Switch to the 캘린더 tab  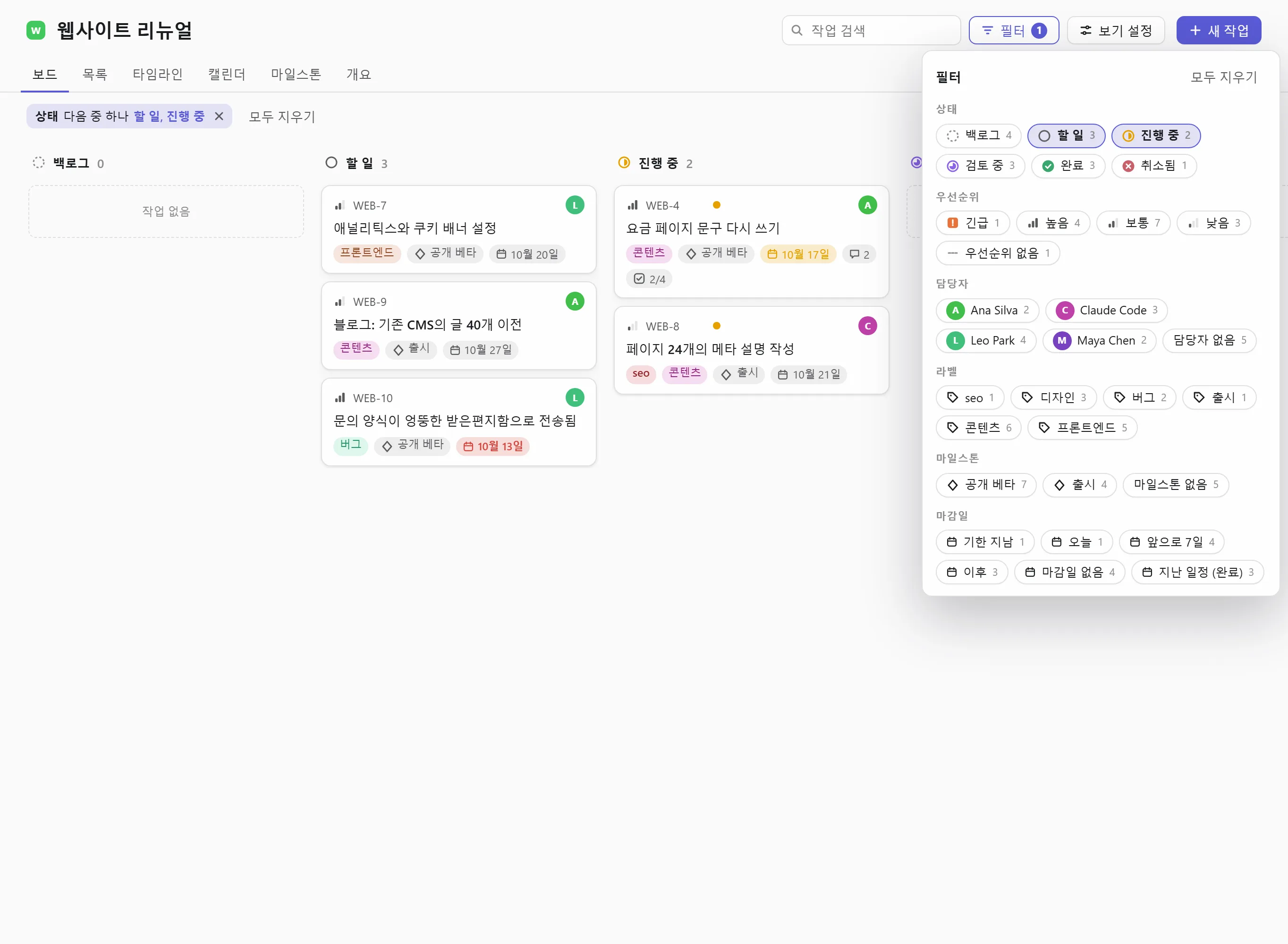(227, 74)
